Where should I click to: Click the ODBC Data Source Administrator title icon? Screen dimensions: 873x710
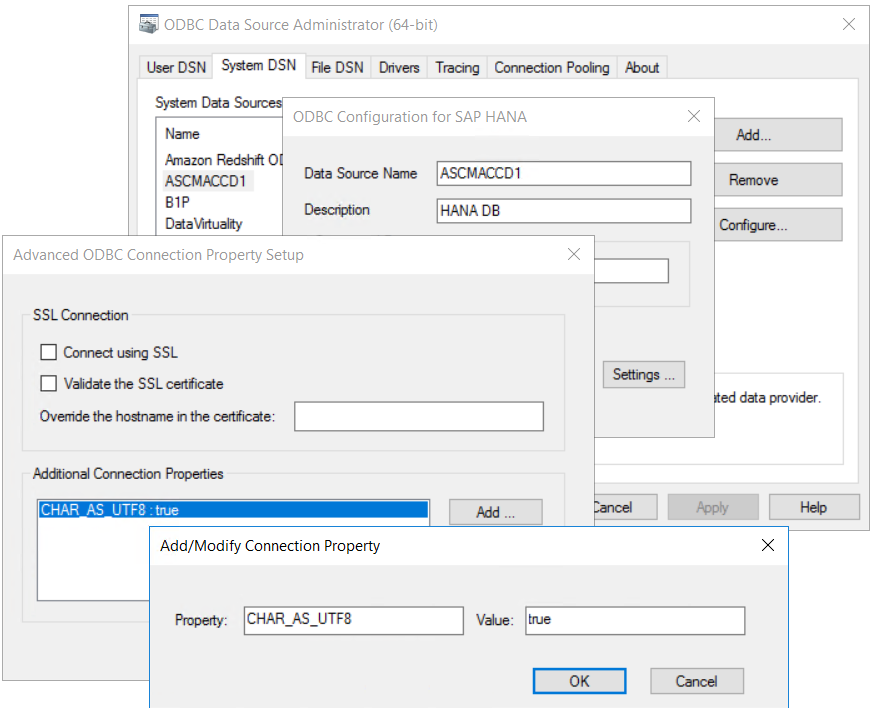149,24
